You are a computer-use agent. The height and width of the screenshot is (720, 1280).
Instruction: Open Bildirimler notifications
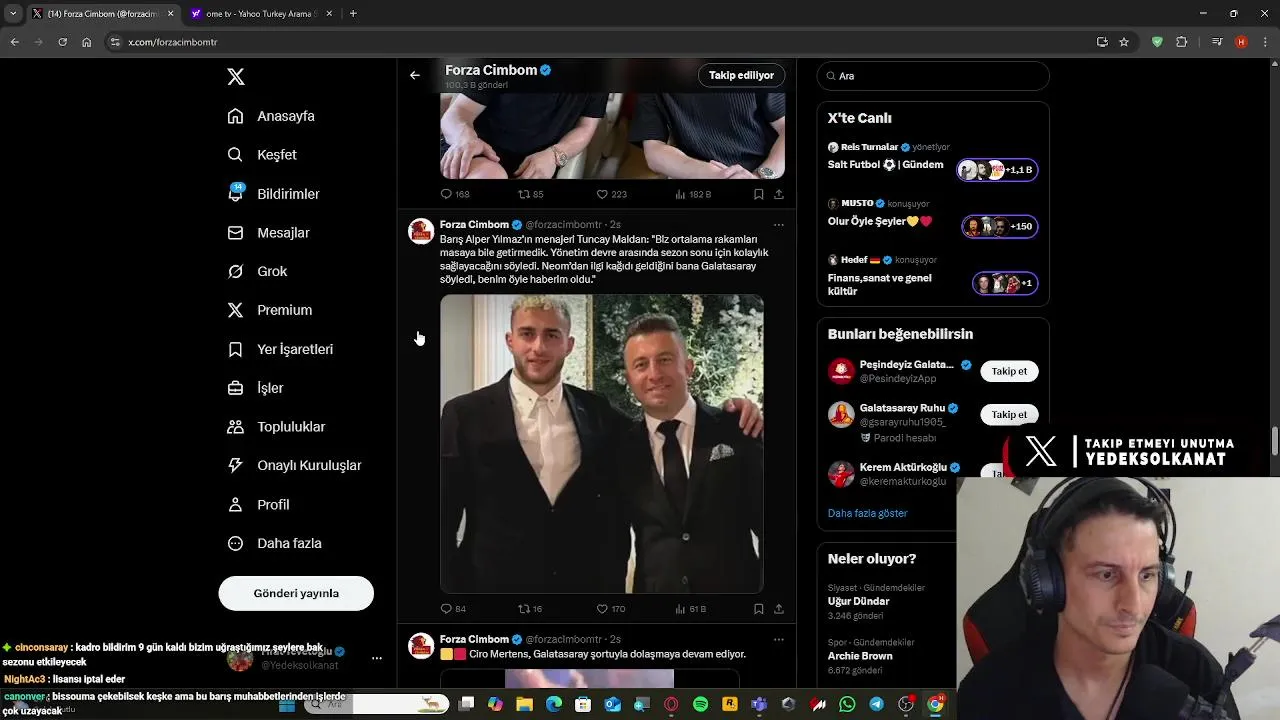point(273,194)
